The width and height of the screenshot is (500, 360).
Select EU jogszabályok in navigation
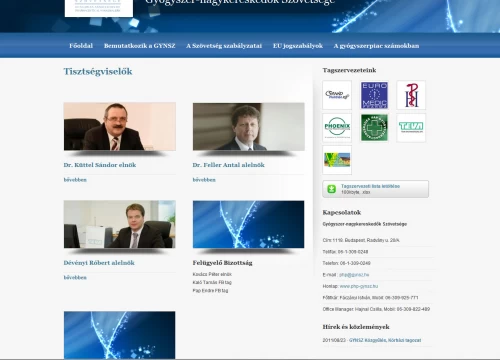(298, 46)
